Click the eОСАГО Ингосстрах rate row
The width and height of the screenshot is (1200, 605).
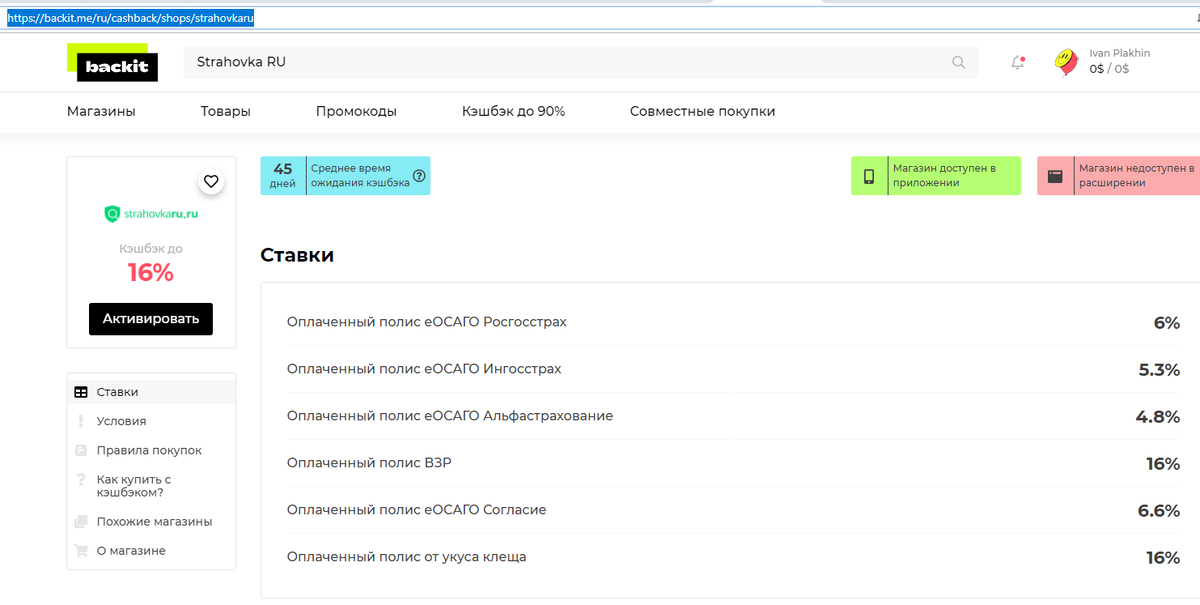pyautogui.click(x=733, y=369)
